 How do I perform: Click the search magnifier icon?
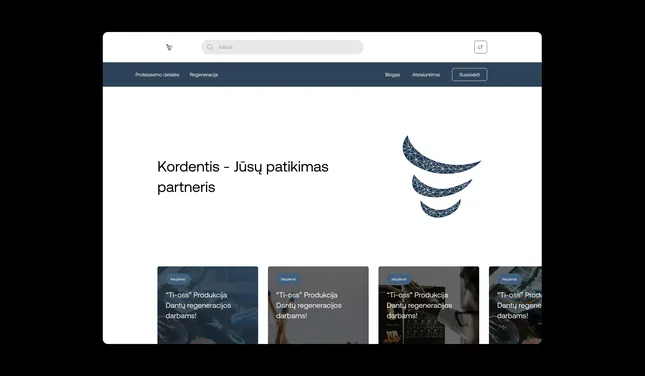coord(210,47)
